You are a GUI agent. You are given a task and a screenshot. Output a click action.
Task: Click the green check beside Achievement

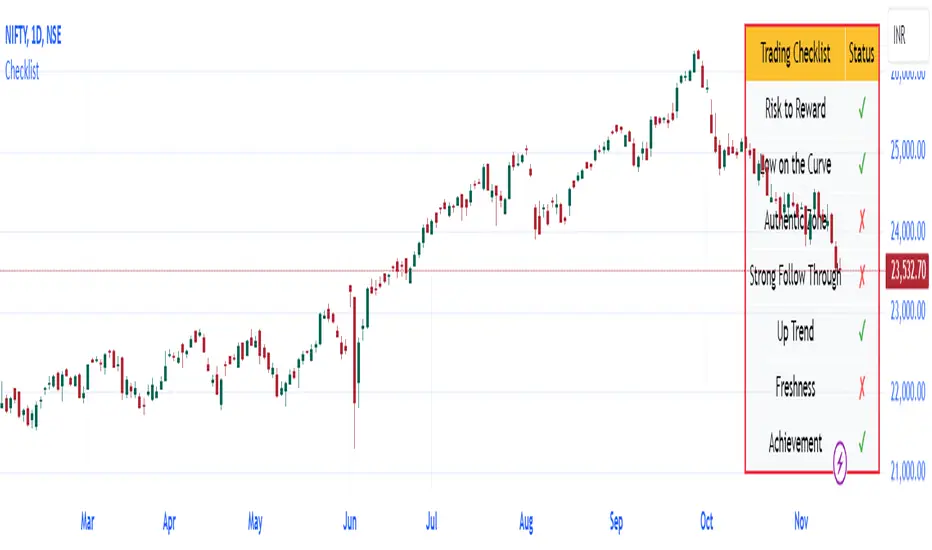[861, 441]
